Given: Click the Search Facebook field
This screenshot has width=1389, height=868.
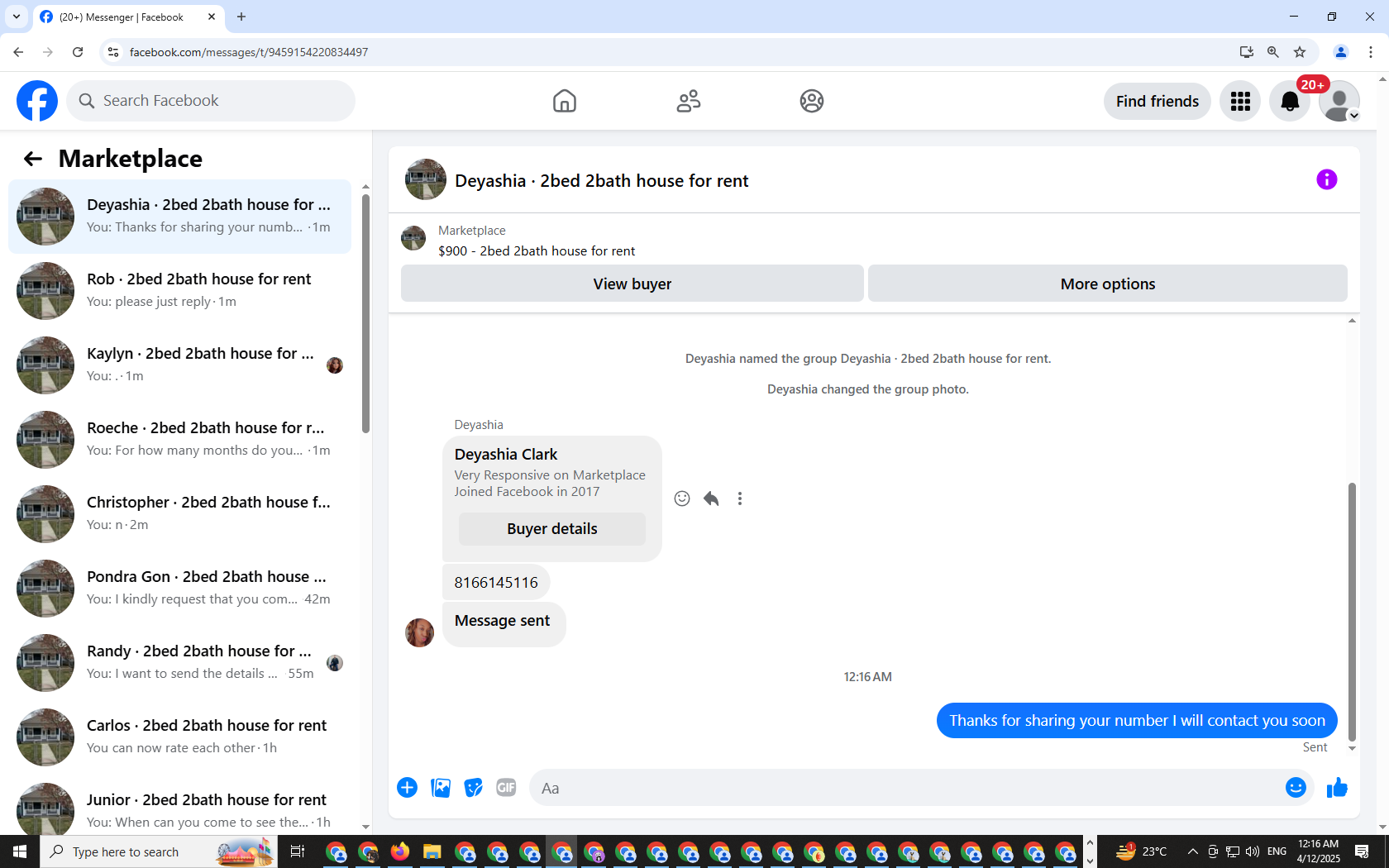Looking at the screenshot, I should [211, 101].
